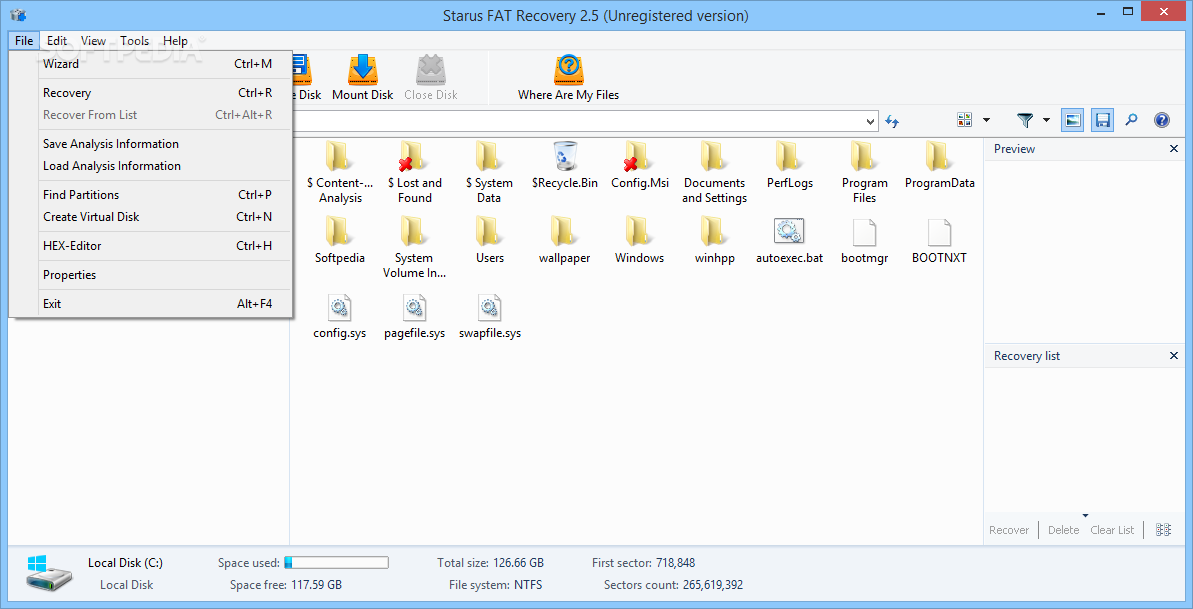Click the Space used progress bar
The image size is (1193, 609).
point(336,563)
